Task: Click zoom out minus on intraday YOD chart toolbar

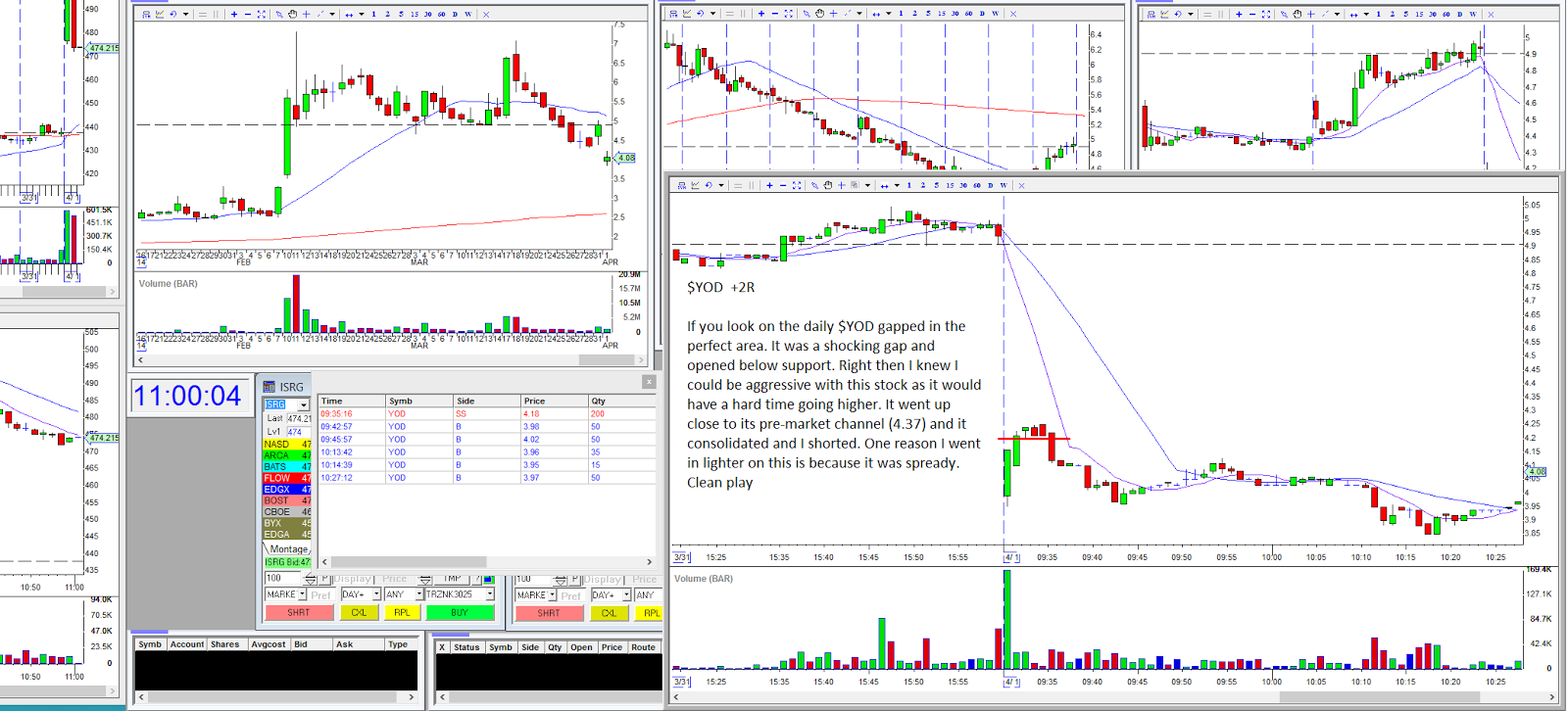Action: click(783, 185)
